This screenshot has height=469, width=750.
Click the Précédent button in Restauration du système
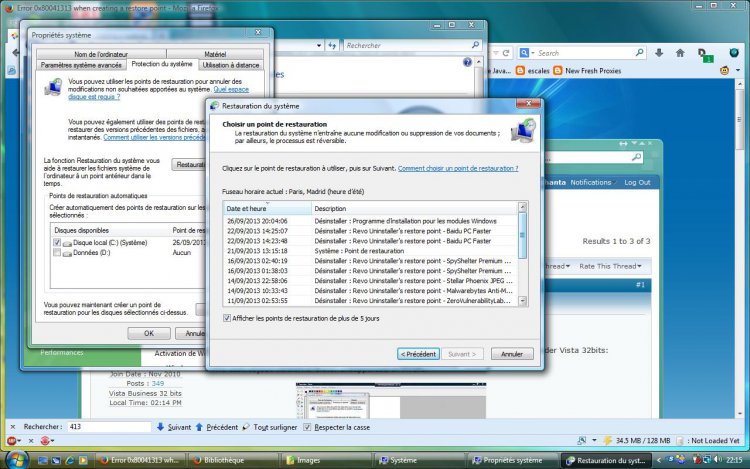[418, 354]
